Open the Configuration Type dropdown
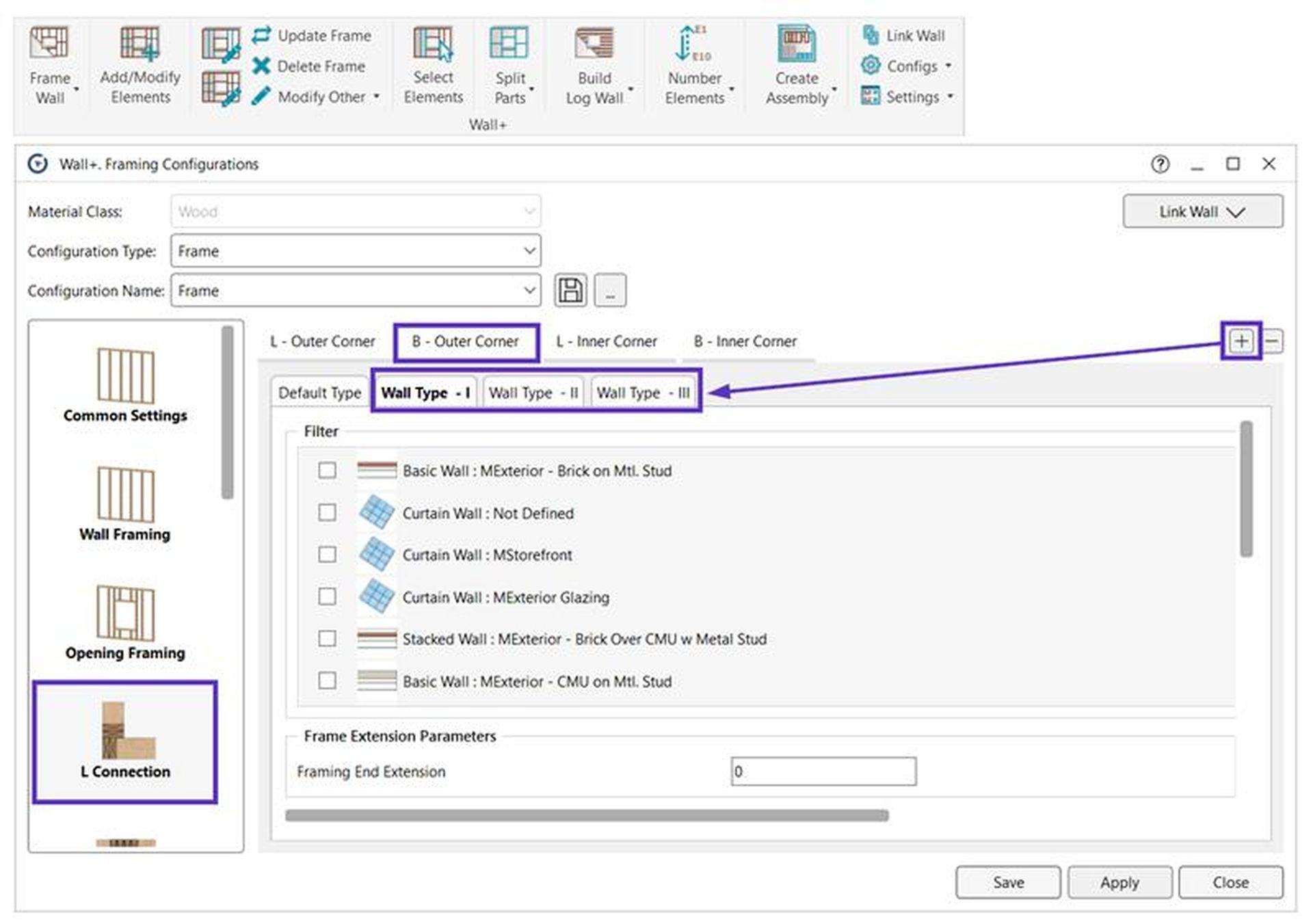 point(356,251)
